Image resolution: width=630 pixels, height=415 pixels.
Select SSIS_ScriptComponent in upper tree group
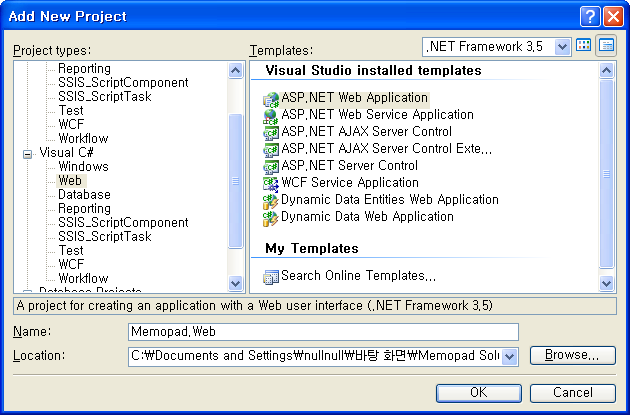[x=123, y=83]
